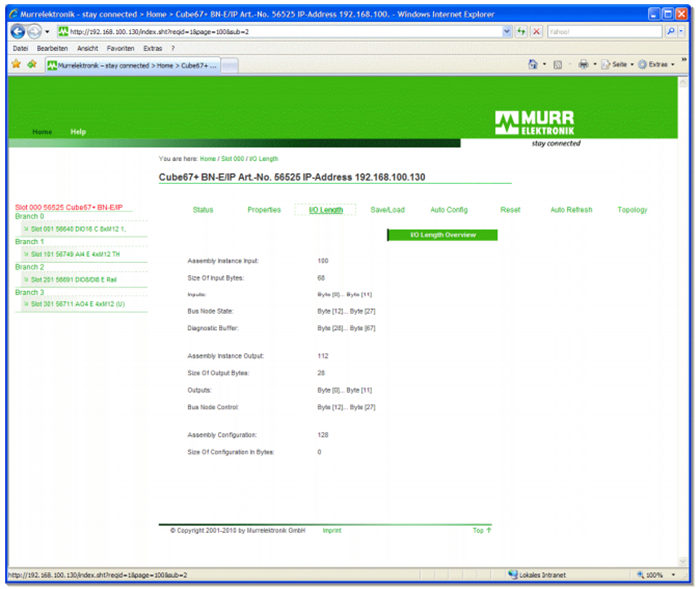Image resolution: width=699 pixels, height=589 pixels.
Task: Open the Ansicht menu
Action: 87,48
